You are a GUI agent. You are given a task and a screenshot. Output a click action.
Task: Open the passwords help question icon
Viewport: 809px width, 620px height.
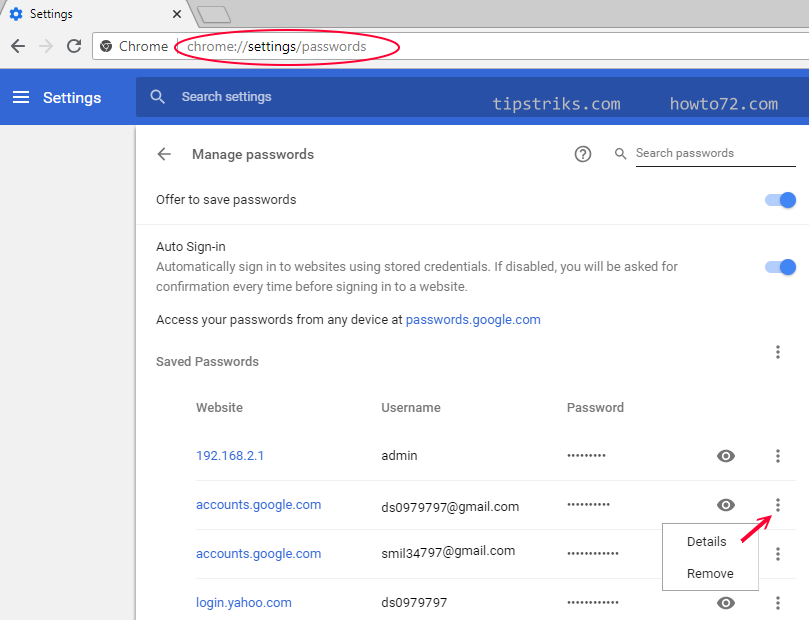tap(583, 154)
